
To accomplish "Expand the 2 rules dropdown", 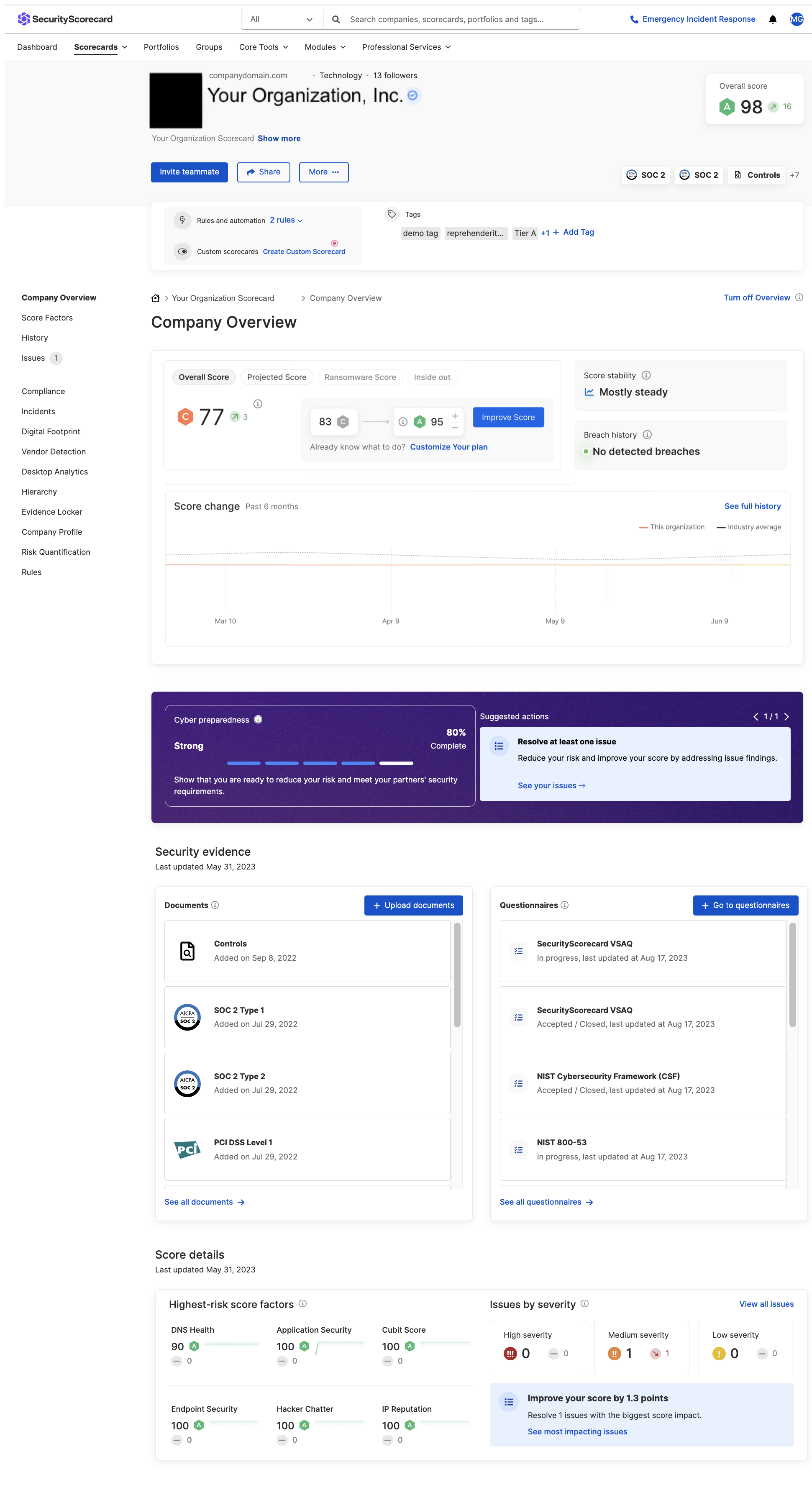I will [286, 220].
